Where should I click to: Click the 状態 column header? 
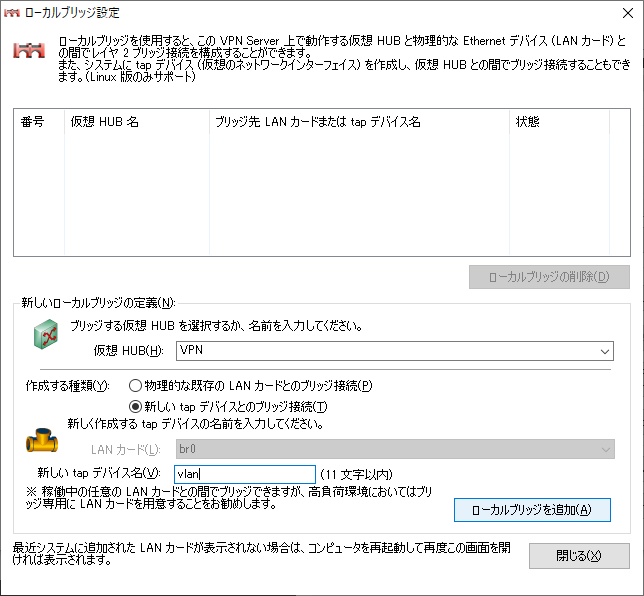coord(559,122)
